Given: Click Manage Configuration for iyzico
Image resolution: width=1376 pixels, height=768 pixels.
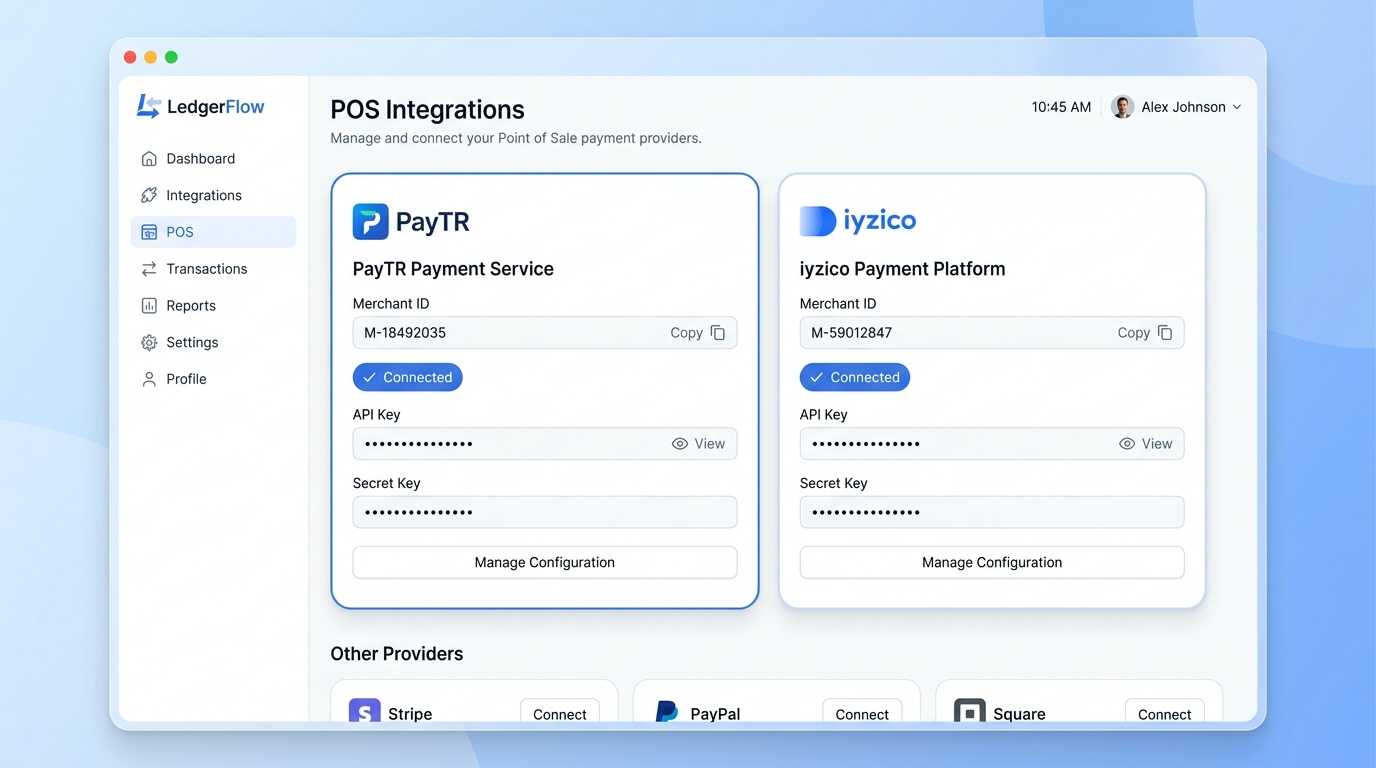Looking at the screenshot, I should pyautogui.click(x=992, y=562).
